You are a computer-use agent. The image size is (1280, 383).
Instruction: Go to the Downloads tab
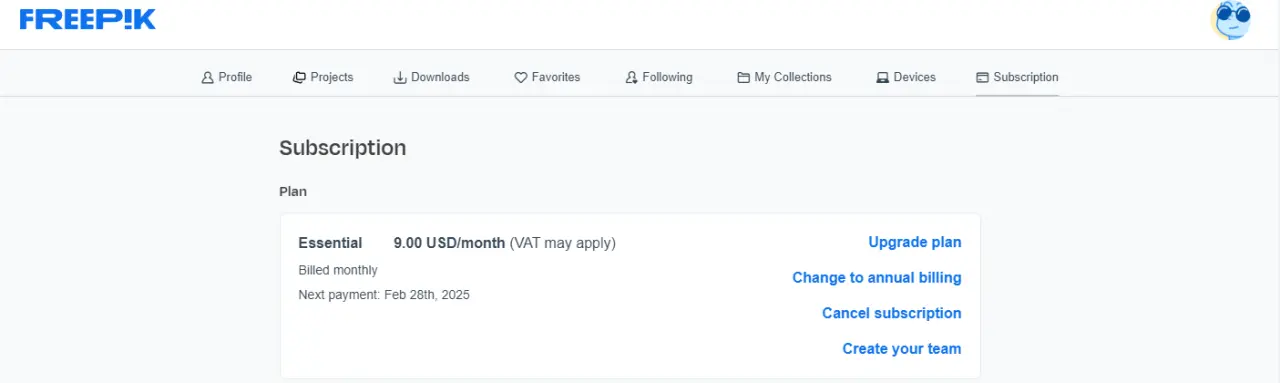[x=431, y=77]
